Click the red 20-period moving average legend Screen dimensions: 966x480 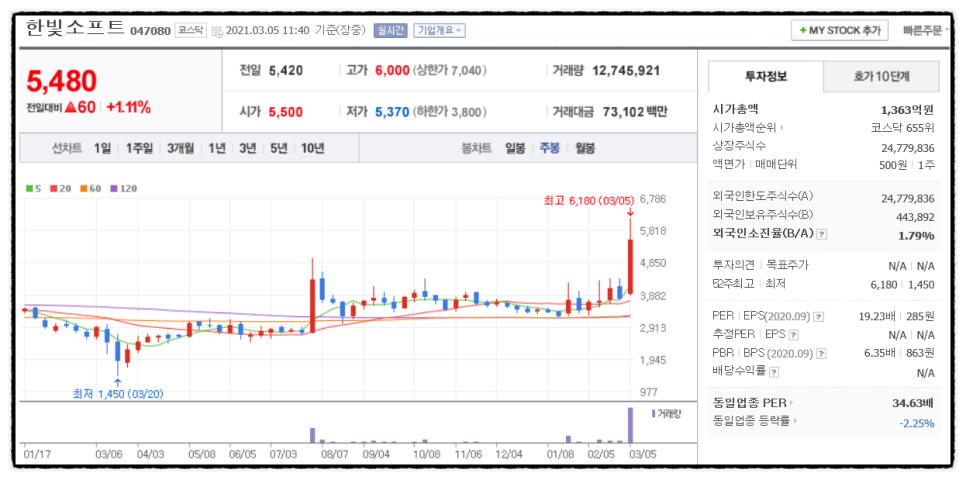(61, 189)
